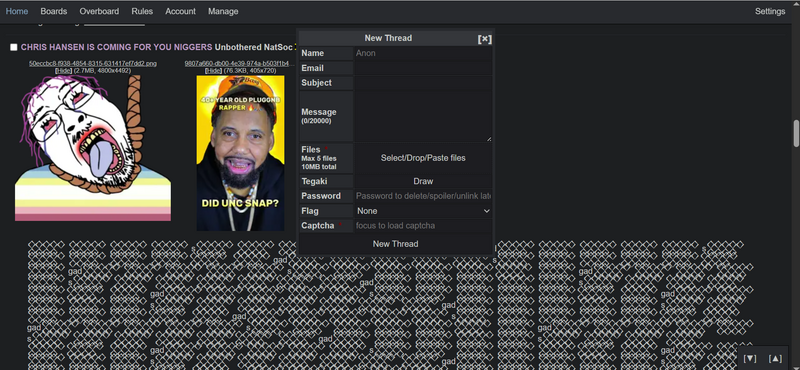Focus the Password field
Image resolution: width=800 pixels, height=370 pixels.
pyautogui.click(x=423, y=196)
